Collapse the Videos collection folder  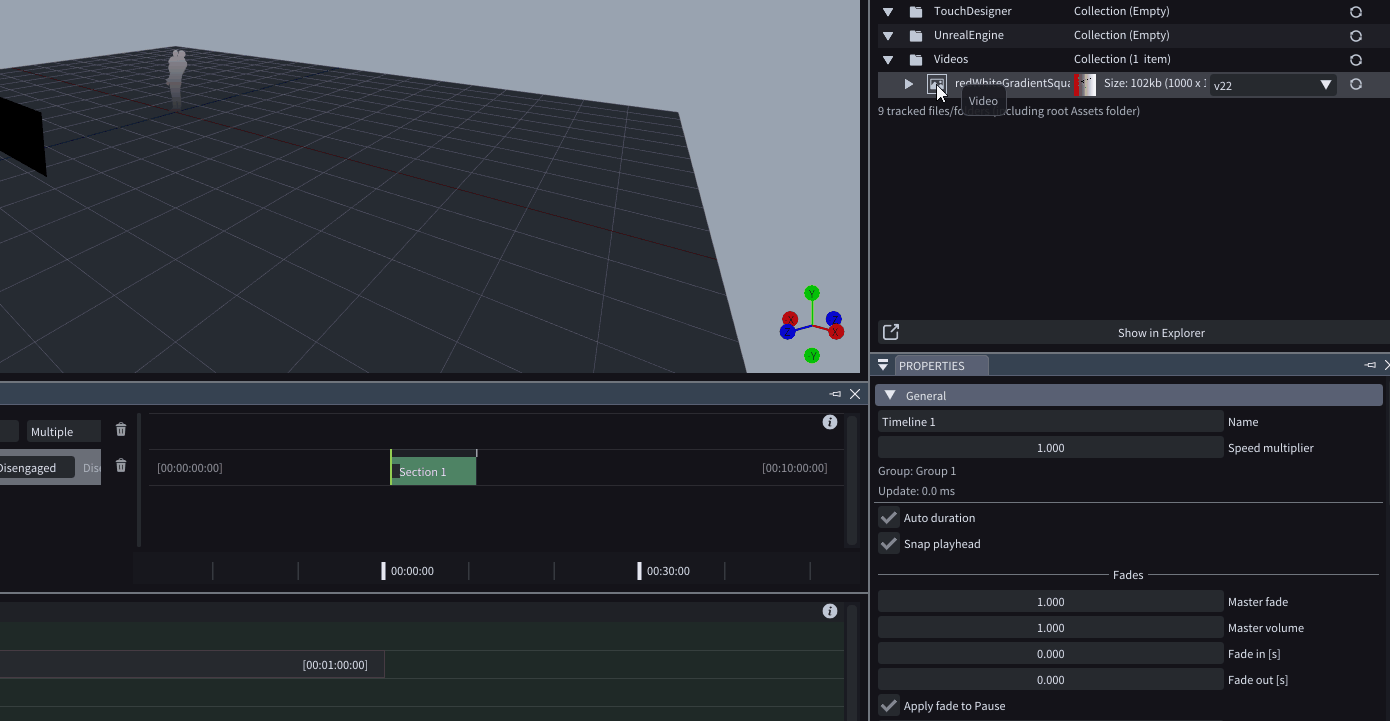coord(888,60)
